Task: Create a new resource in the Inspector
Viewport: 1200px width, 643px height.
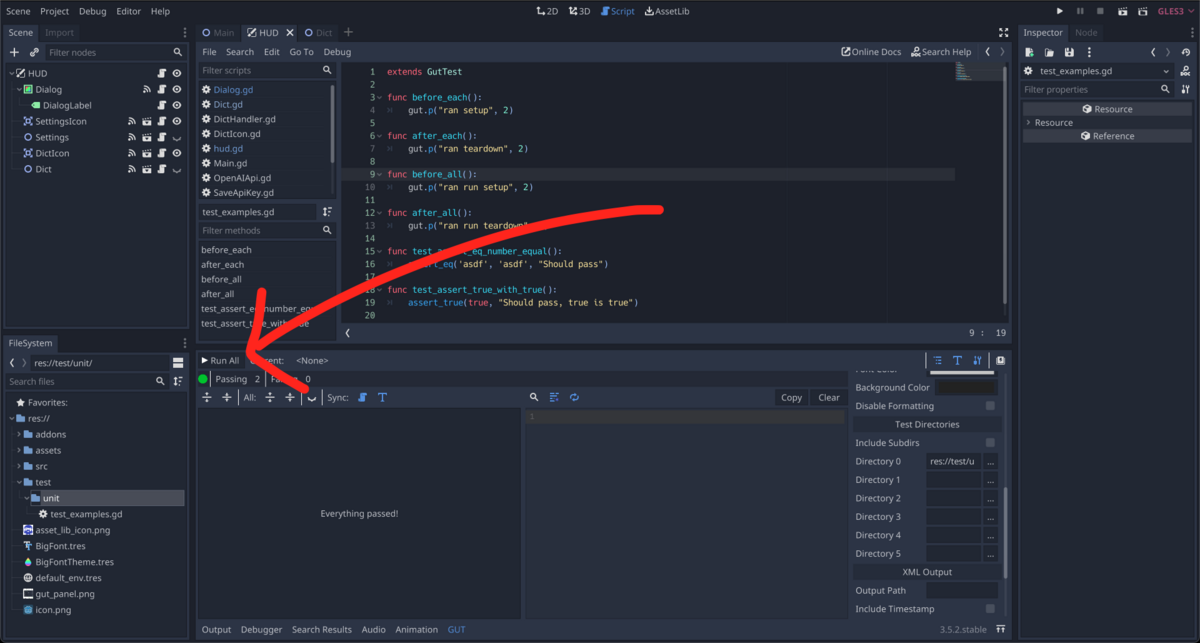Action: click(x=1028, y=52)
